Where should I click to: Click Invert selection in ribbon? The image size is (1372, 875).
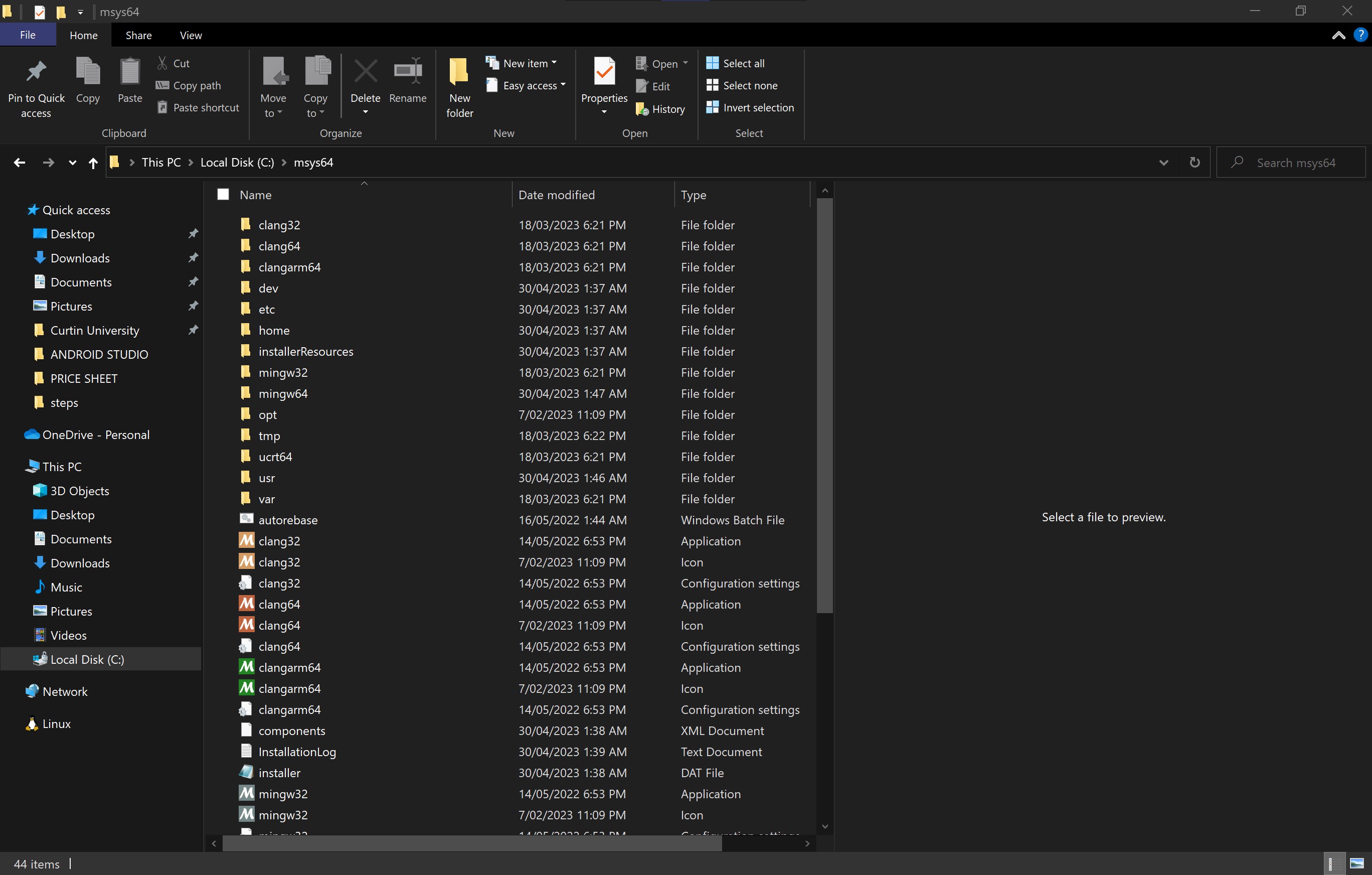click(x=750, y=108)
